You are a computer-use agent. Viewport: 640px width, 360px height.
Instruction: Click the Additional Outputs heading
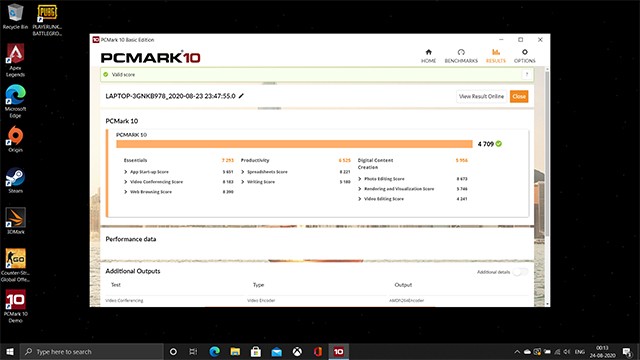tap(133, 271)
